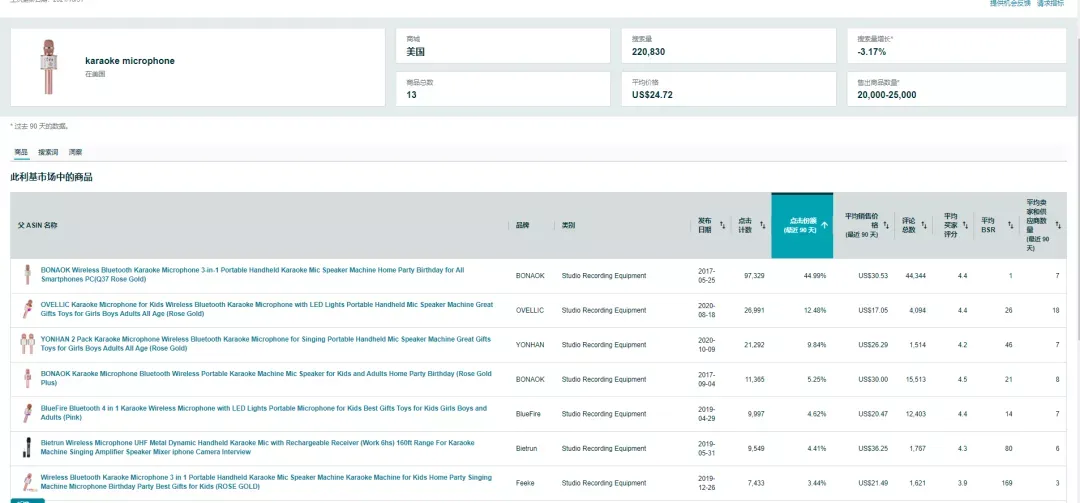Sort by 发布日期 using its sort arrows
This screenshot has height=503, width=1080.
pos(723,225)
